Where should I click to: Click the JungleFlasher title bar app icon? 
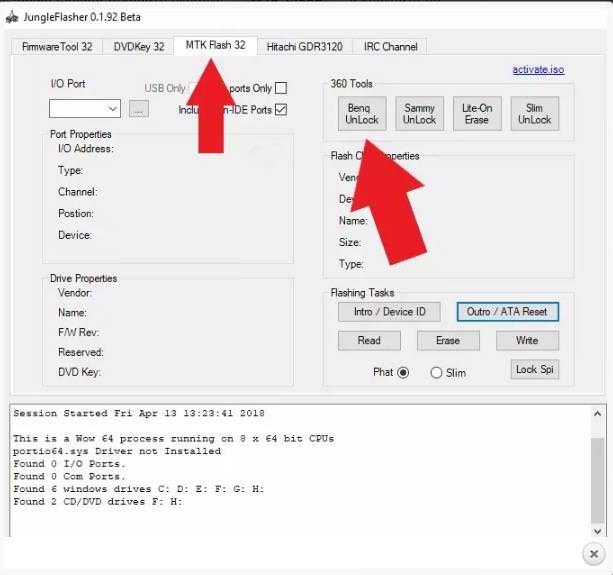(12, 17)
